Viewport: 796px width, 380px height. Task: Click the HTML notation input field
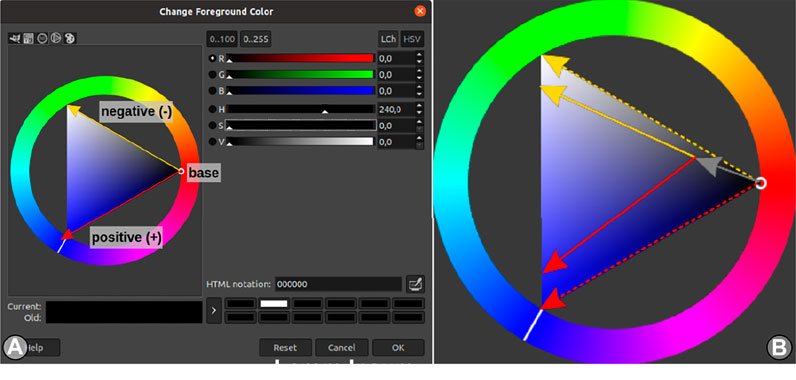(339, 284)
